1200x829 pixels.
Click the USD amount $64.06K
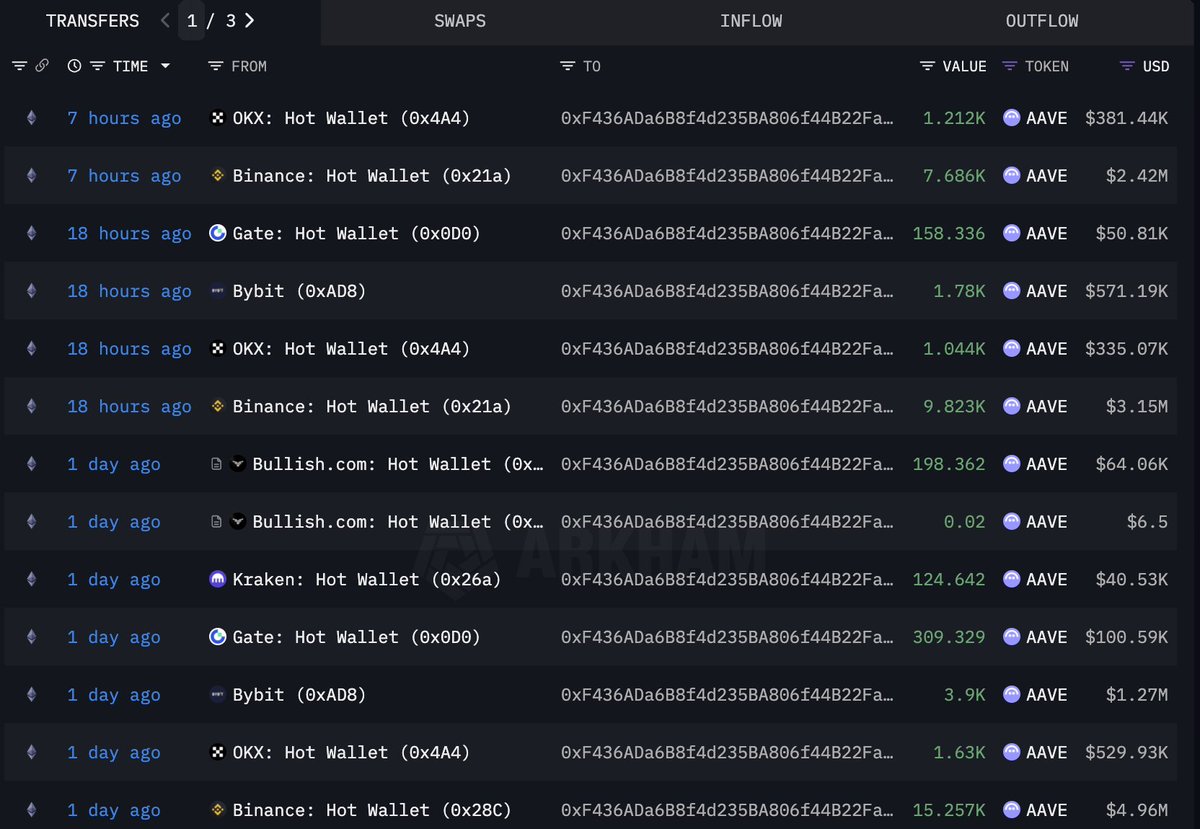1131,464
